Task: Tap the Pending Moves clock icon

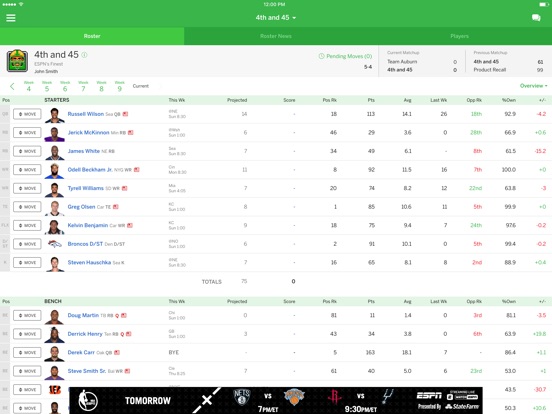Action: (321, 56)
